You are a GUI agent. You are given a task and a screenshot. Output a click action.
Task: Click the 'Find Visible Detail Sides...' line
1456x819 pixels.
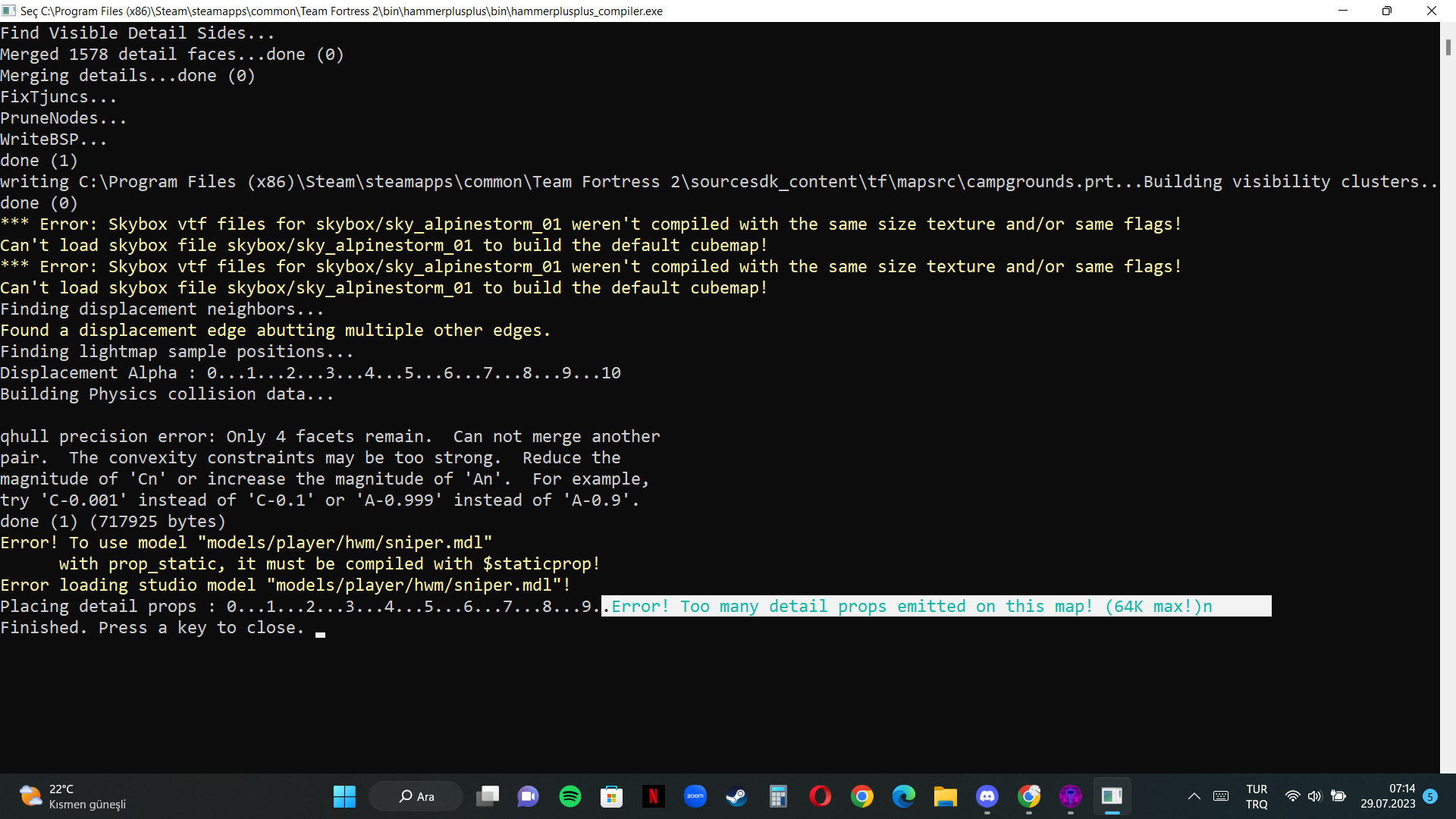[137, 33]
